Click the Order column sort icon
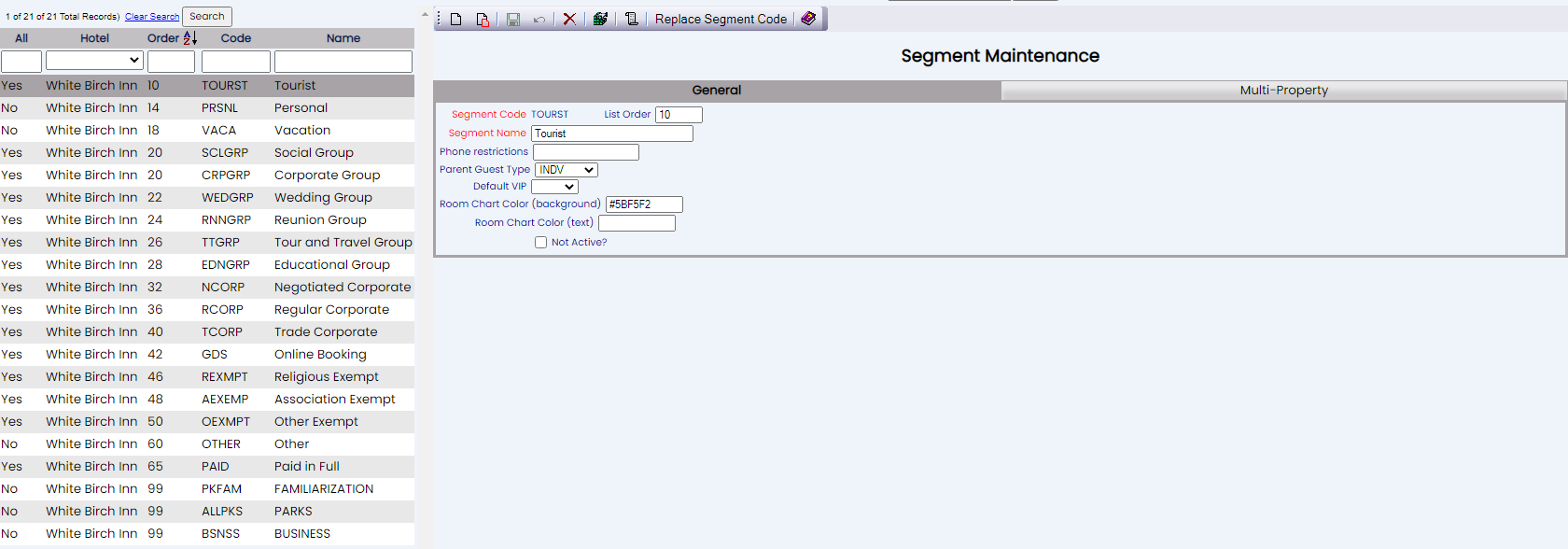This screenshot has height=549, width=1568. point(190,38)
